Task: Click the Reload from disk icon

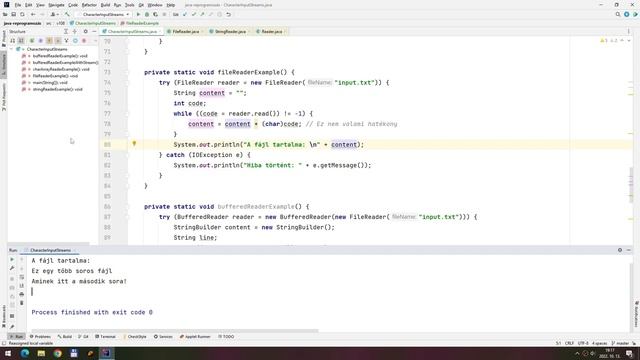Action: (22, 14)
